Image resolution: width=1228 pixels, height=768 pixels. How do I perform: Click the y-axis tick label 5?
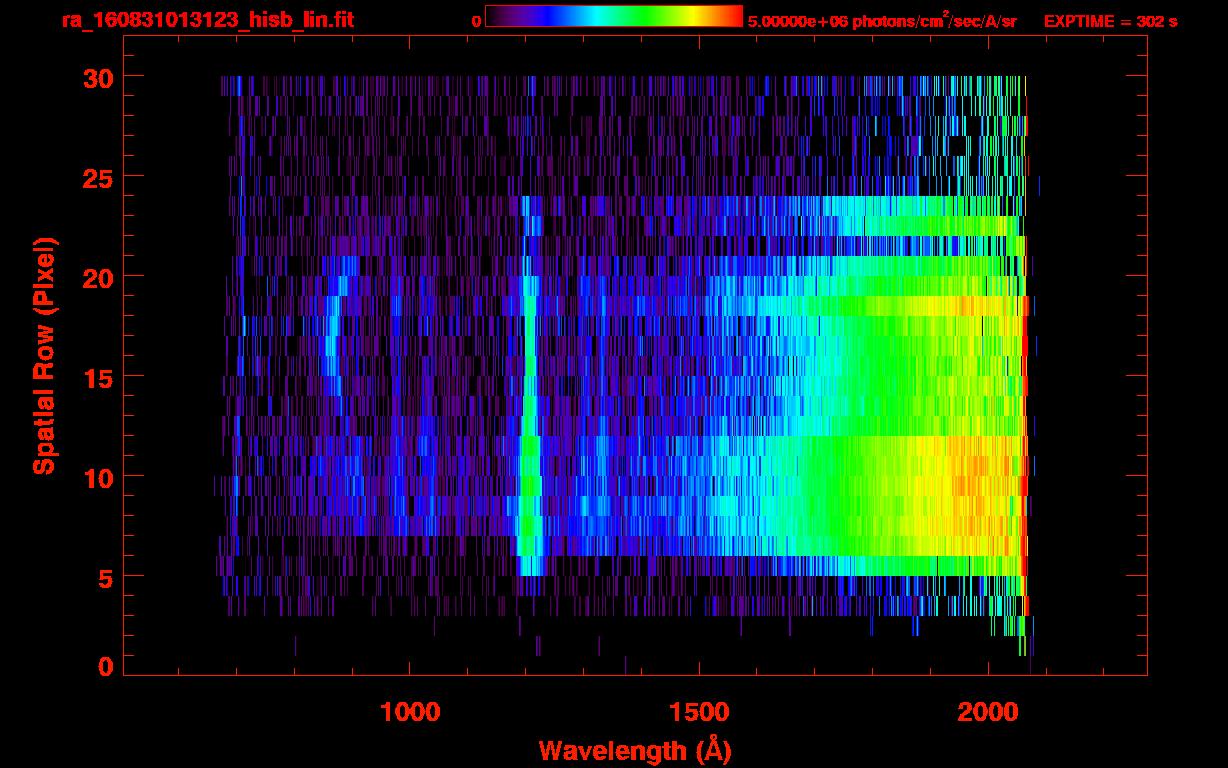coord(106,577)
